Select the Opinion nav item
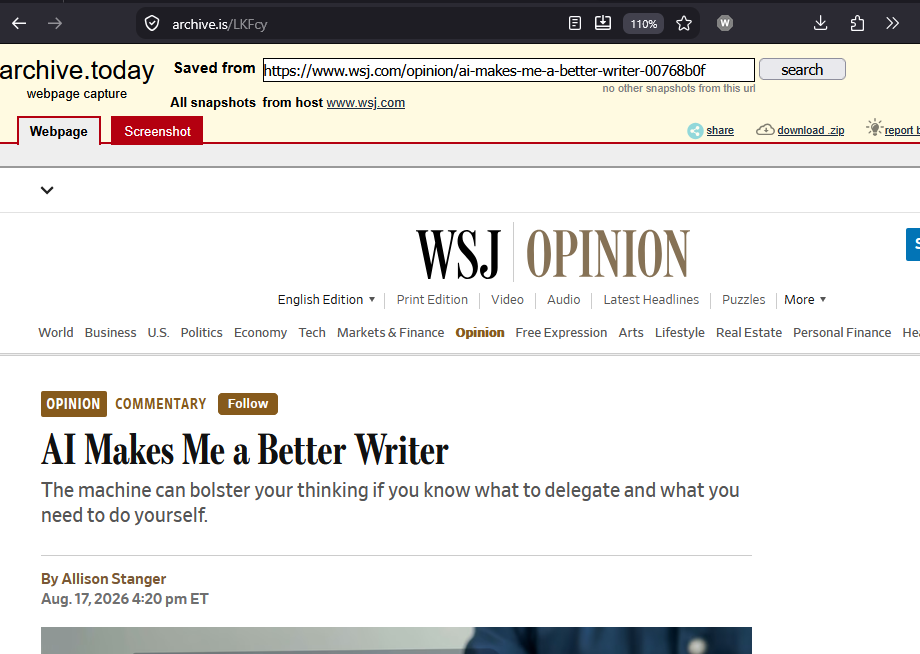The height and width of the screenshot is (654, 920). coord(480,333)
